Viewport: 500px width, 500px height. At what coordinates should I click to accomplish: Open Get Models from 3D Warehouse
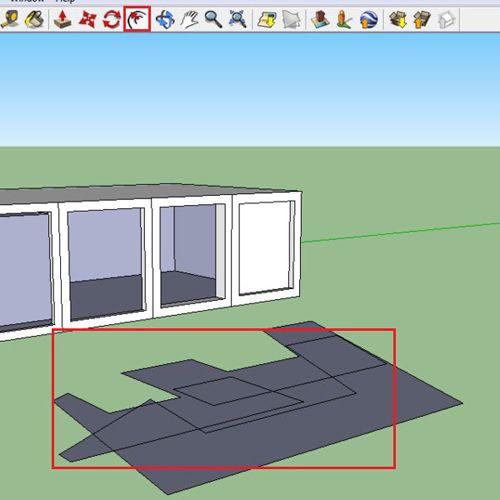[398, 19]
